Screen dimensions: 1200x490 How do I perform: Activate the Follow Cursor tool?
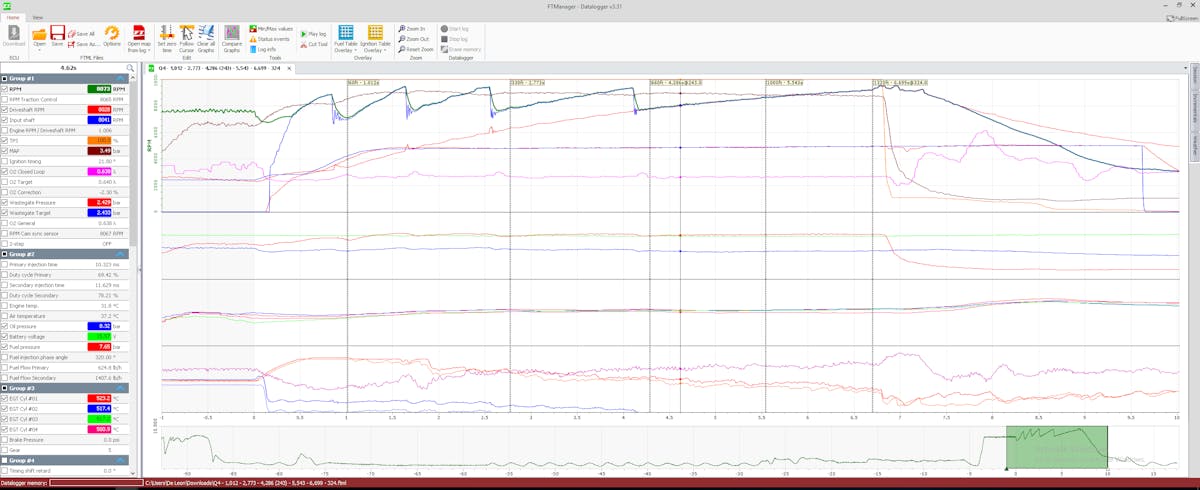186,37
